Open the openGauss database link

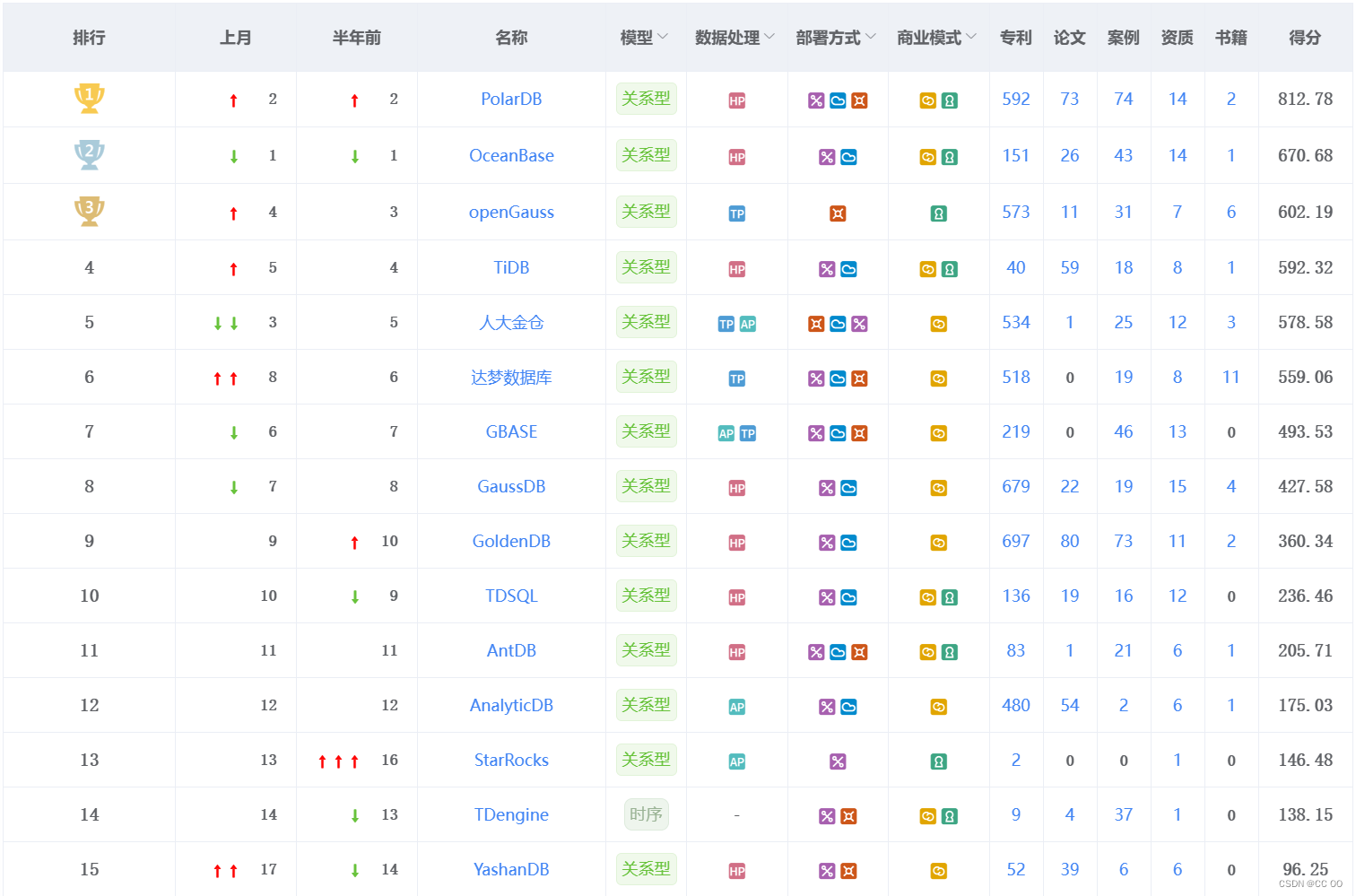pyautogui.click(x=511, y=212)
